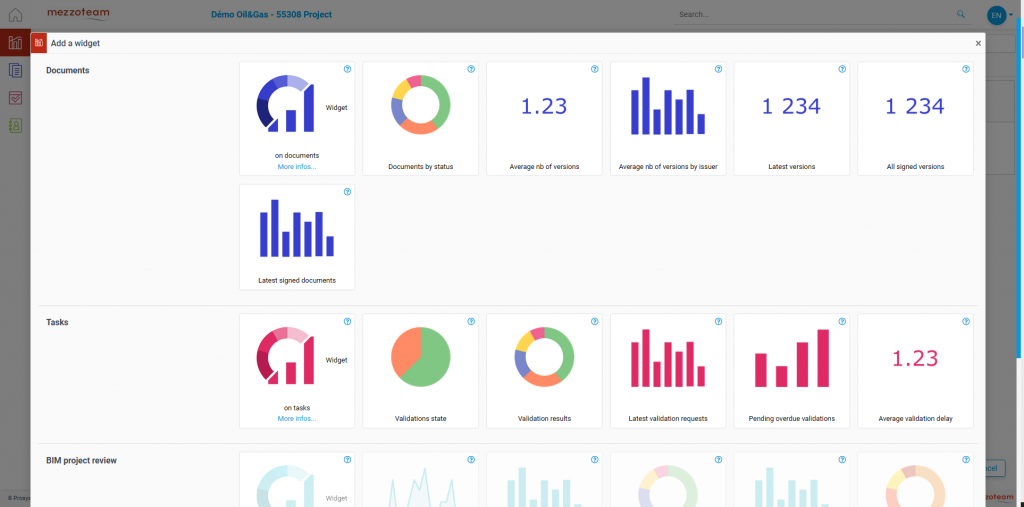The width and height of the screenshot is (1024, 507).
Task: Select the Widget on documents card
Action: (x=297, y=118)
